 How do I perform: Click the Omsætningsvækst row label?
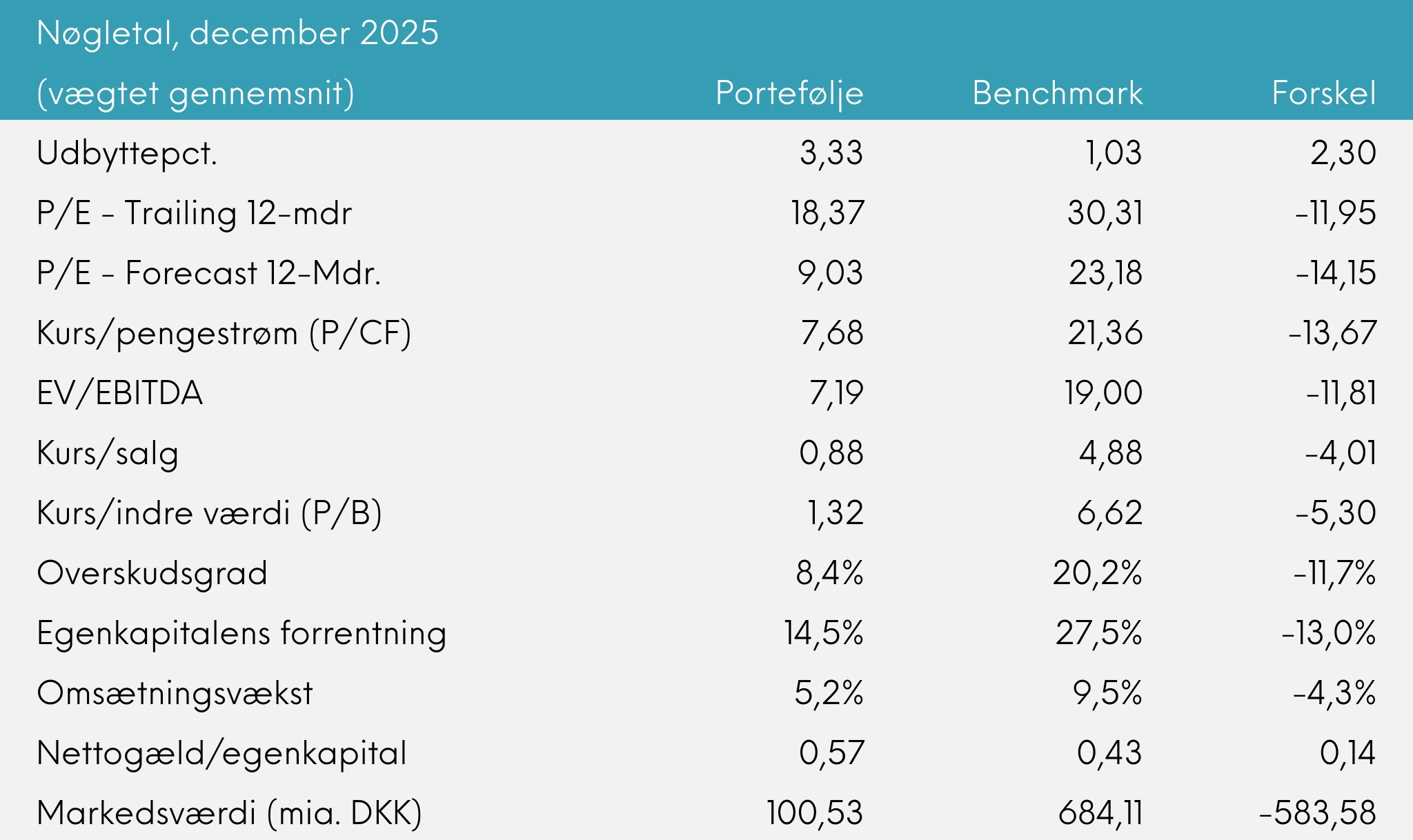pyautogui.click(x=175, y=693)
